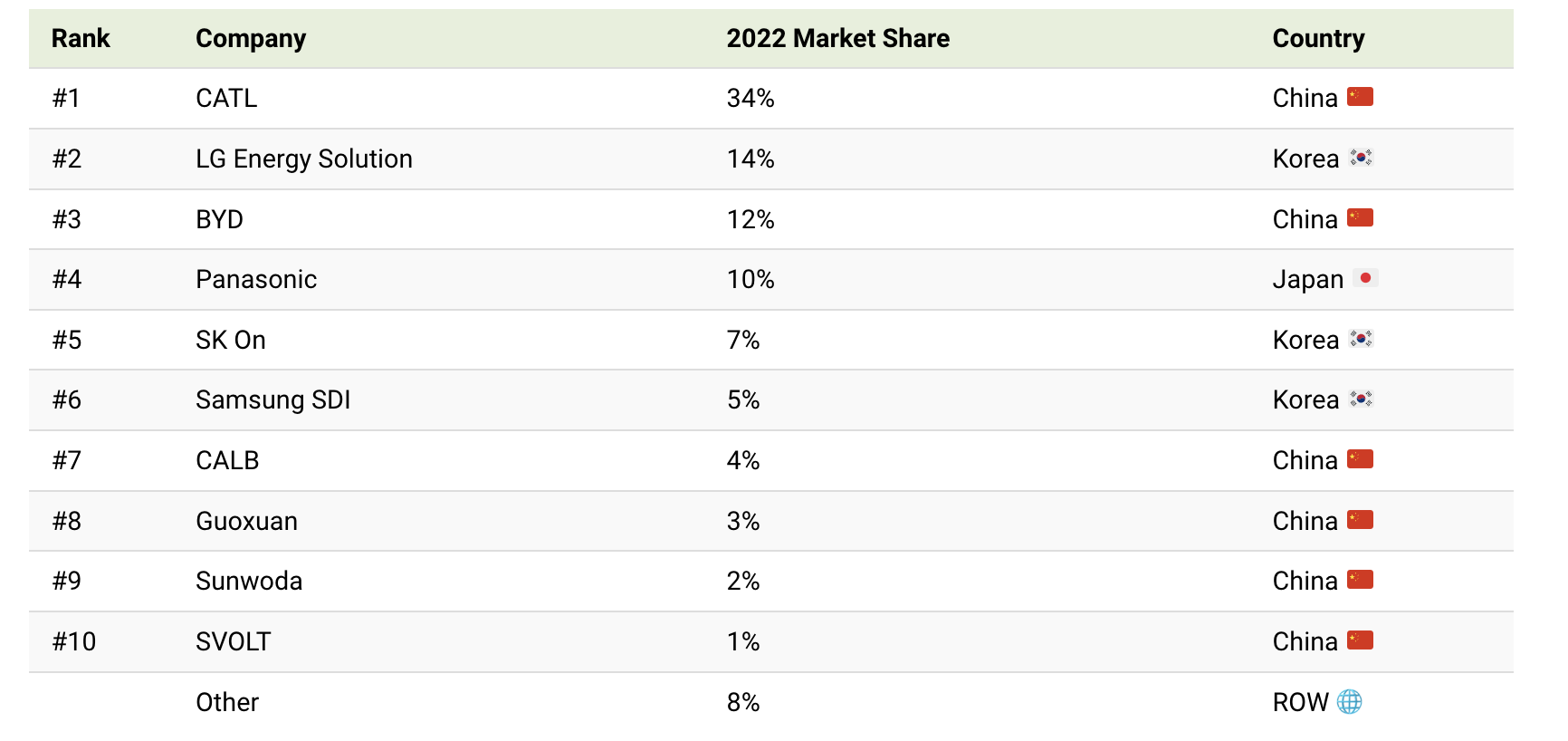Click the #10 rank cell
Viewport: 1568px width, 741px height.
click(74, 641)
